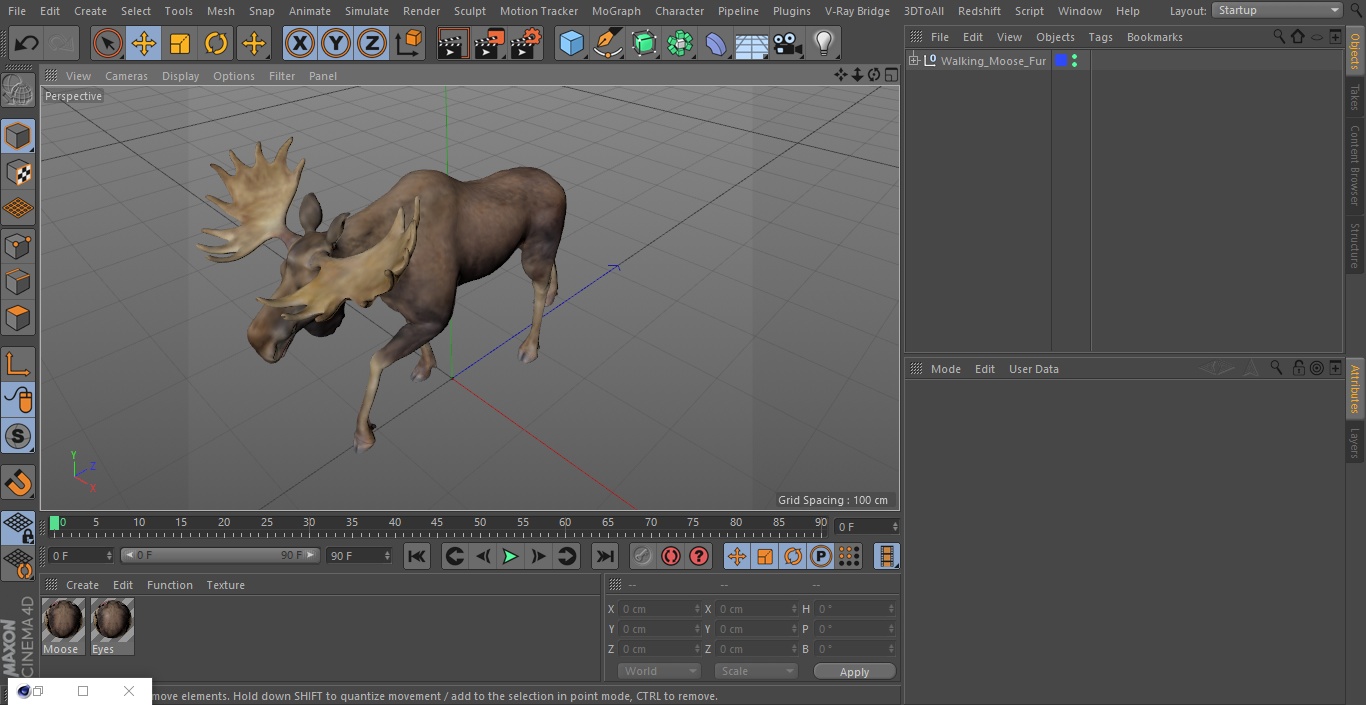Viewport: 1366px width, 705px height.
Task: Toggle Parameter keyframe recording P
Action: point(821,556)
